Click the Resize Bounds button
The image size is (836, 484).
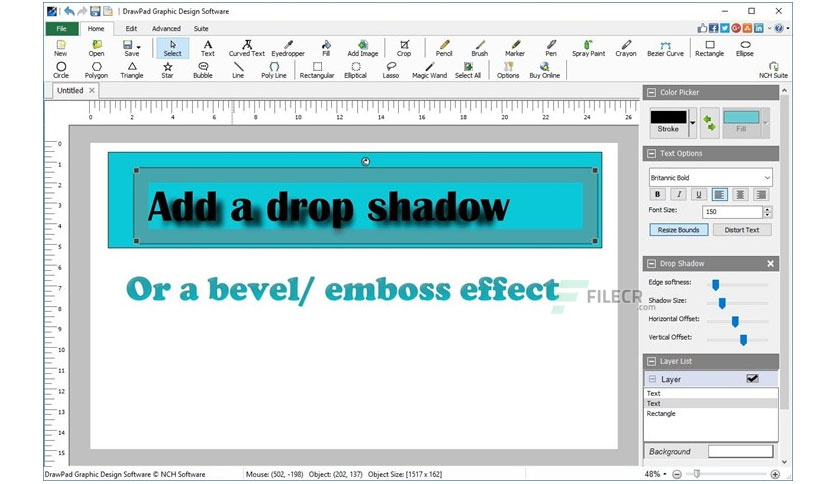point(678,230)
